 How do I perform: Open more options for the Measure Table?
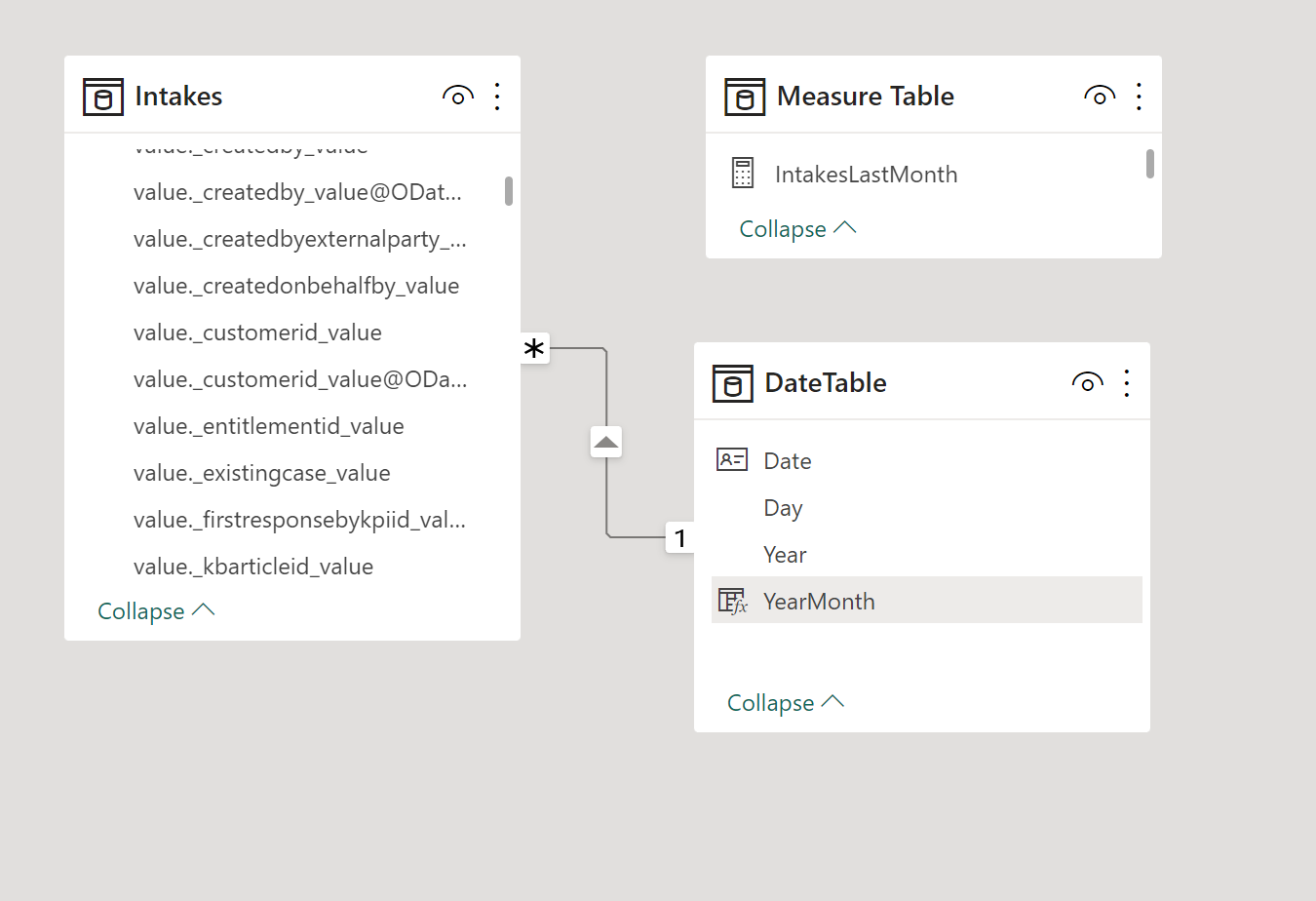[x=1139, y=96]
